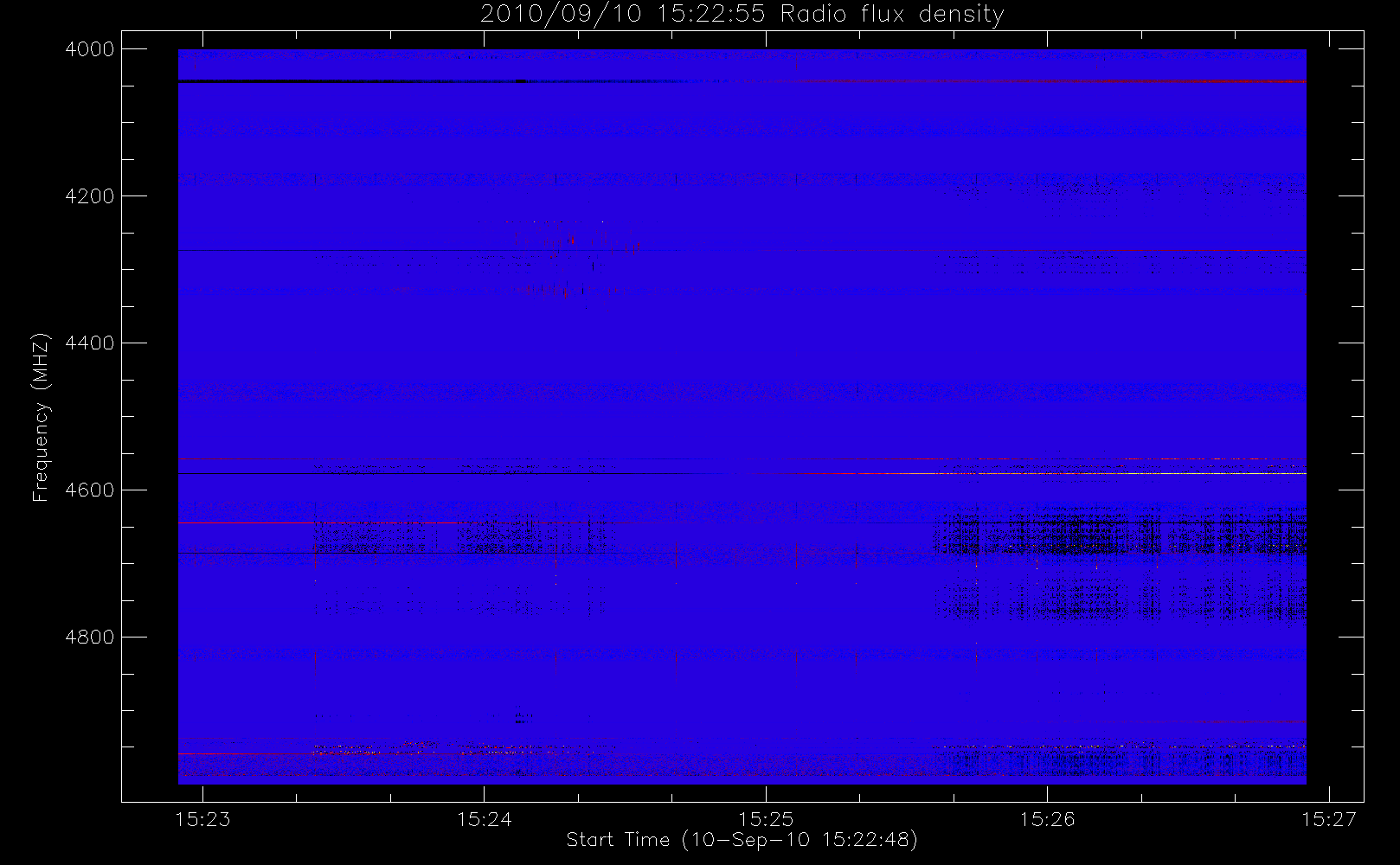
Task: Click the "Start Time (10-Sep-10 15:22:48)" label
Action: (742, 840)
